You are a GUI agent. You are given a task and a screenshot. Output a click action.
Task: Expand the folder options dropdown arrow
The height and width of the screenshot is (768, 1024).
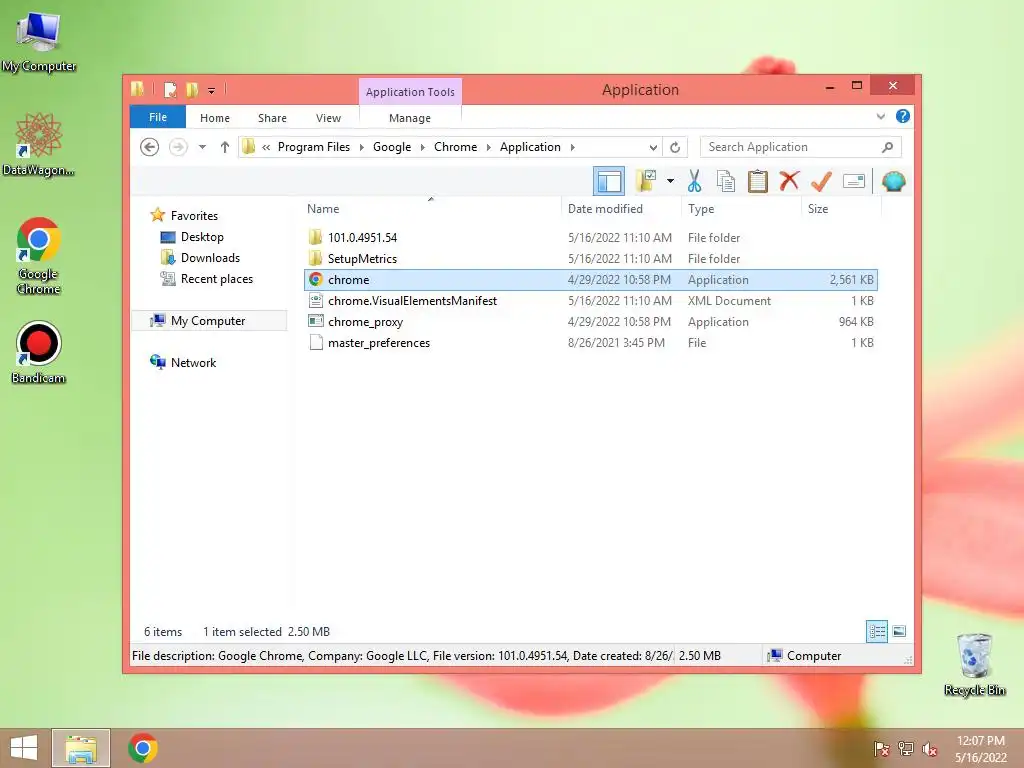coord(670,181)
